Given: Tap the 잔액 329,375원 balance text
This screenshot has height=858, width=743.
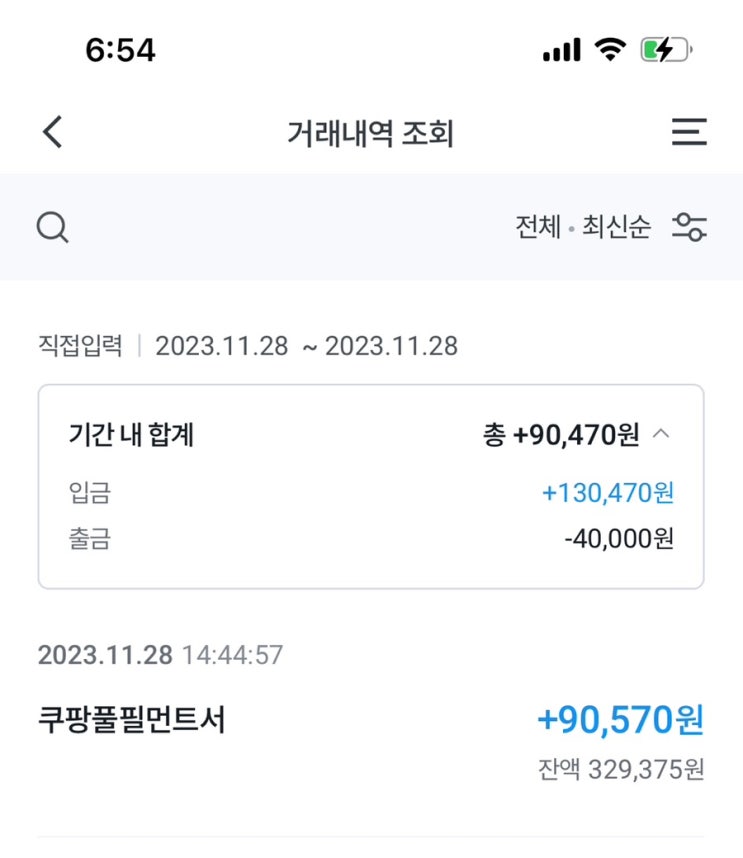Looking at the screenshot, I should pyautogui.click(x=620, y=770).
